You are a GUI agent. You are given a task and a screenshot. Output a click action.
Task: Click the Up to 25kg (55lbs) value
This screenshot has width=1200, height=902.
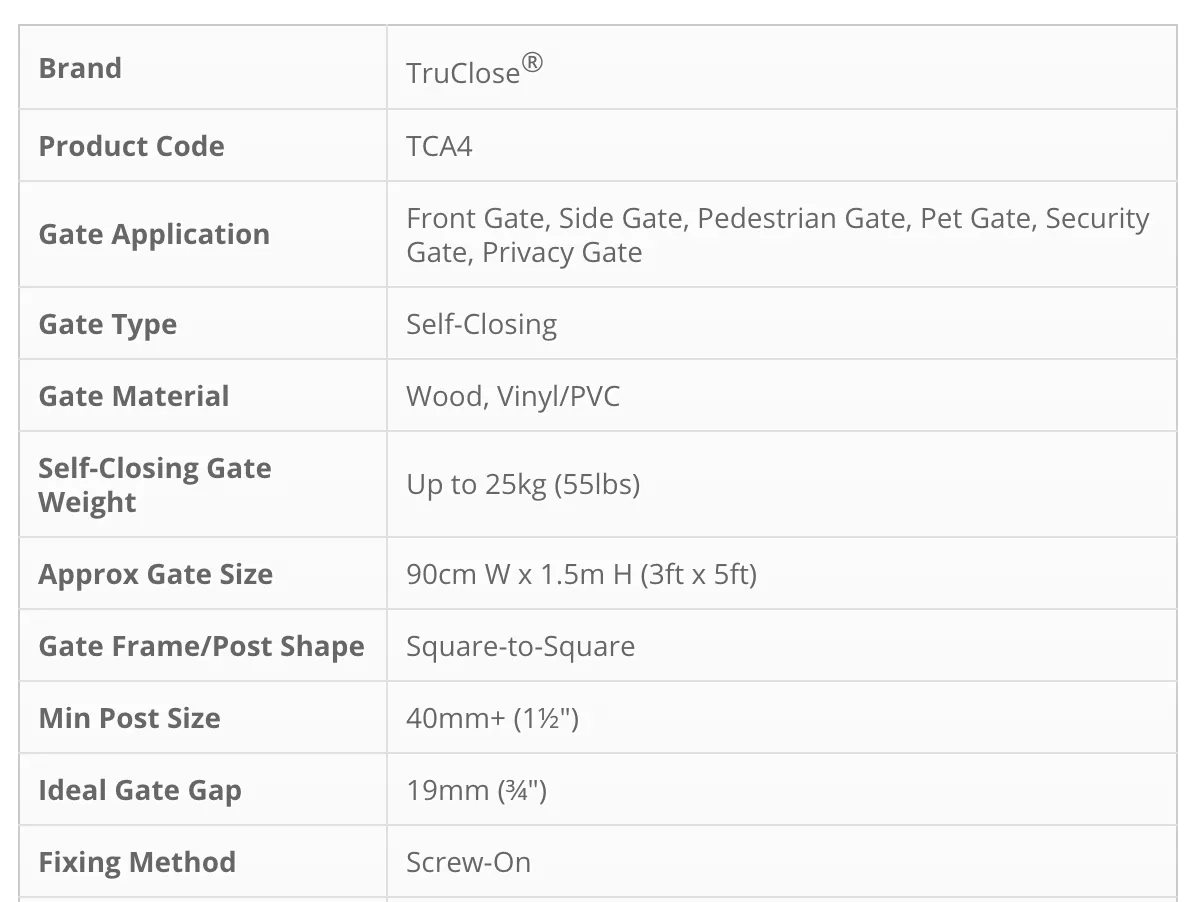[x=522, y=485]
